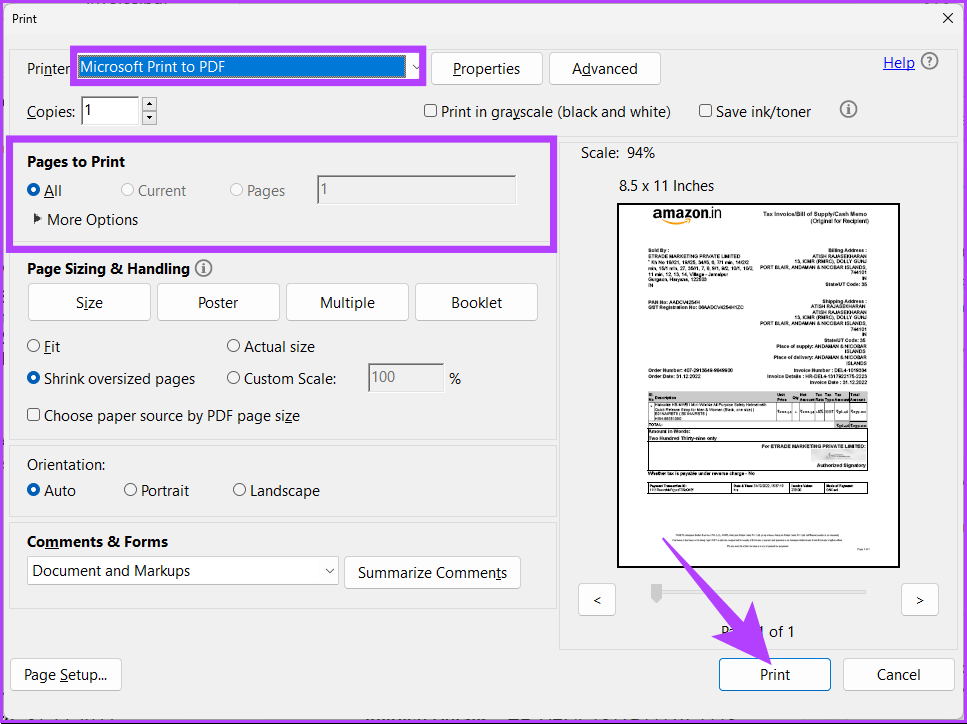Go to the previous preview page
The image size is (967, 724).
(x=597, y=600)
